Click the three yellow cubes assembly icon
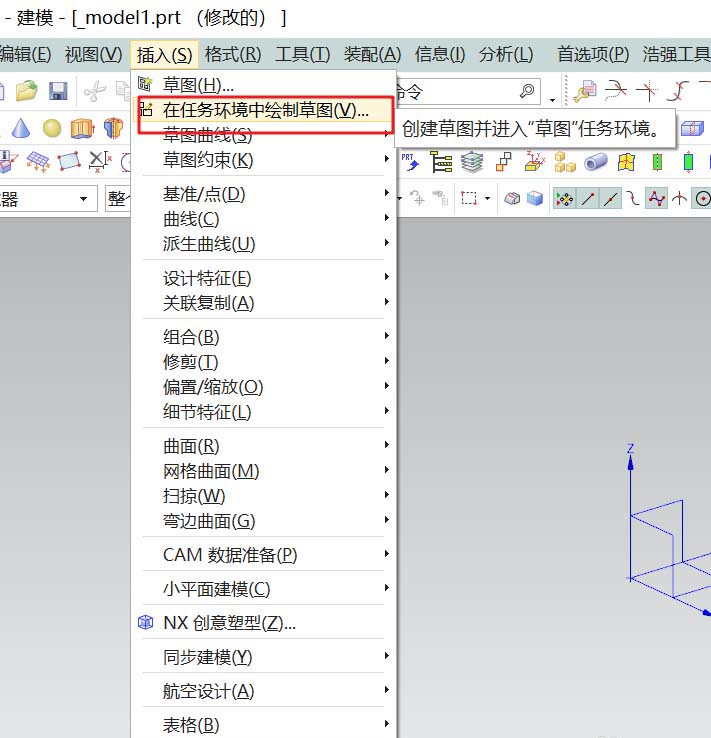 (x=565, y=162)
